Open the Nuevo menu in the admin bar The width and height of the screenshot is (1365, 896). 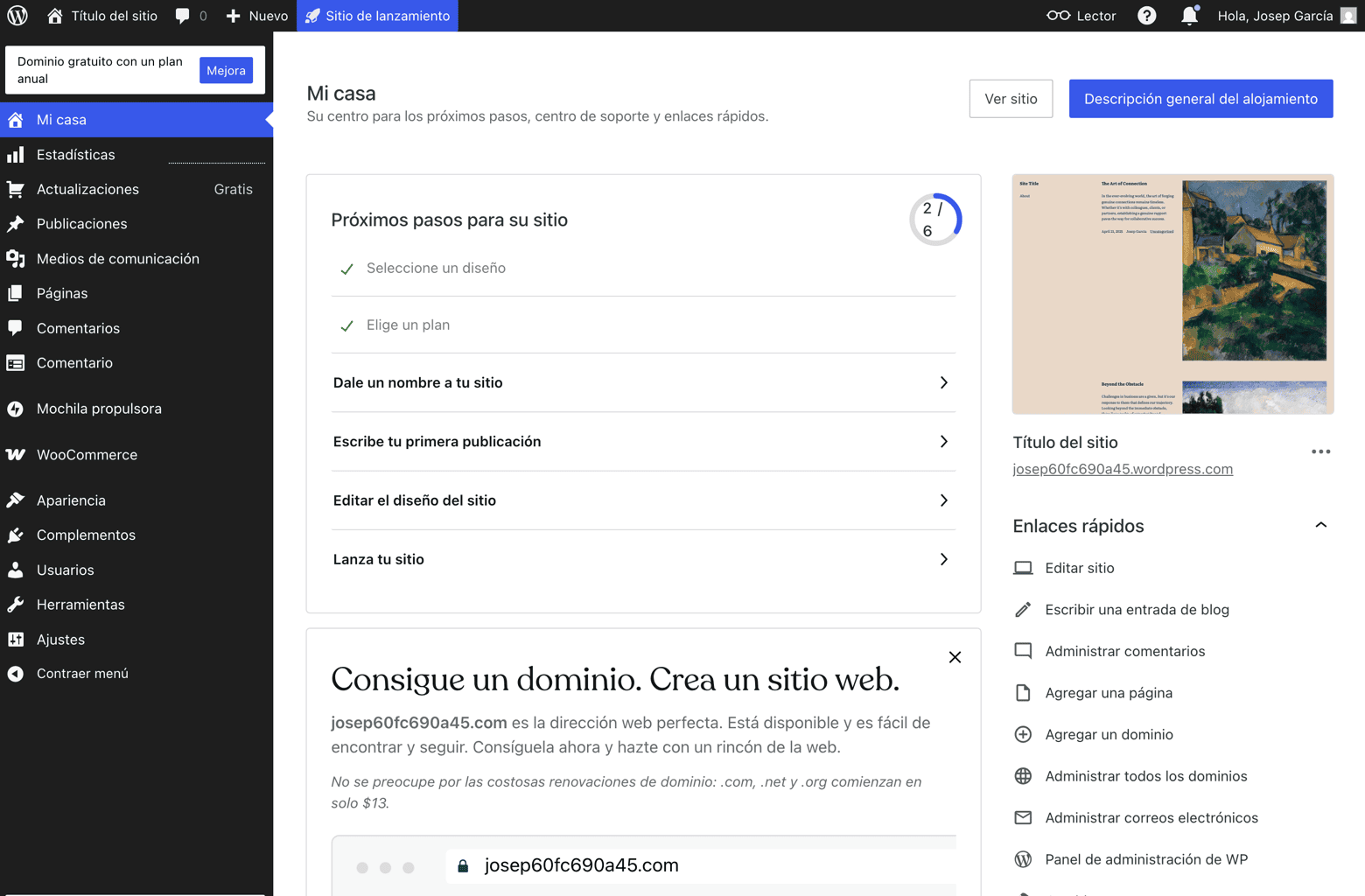coord(256,16)
